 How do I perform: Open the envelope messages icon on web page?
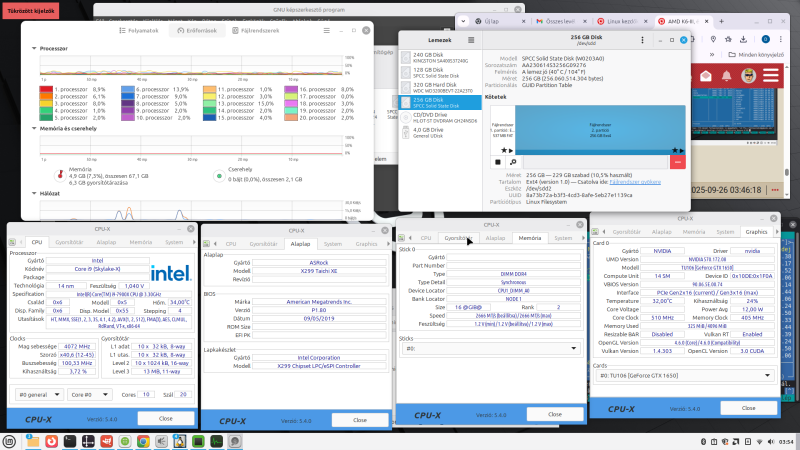pos(706,76)
